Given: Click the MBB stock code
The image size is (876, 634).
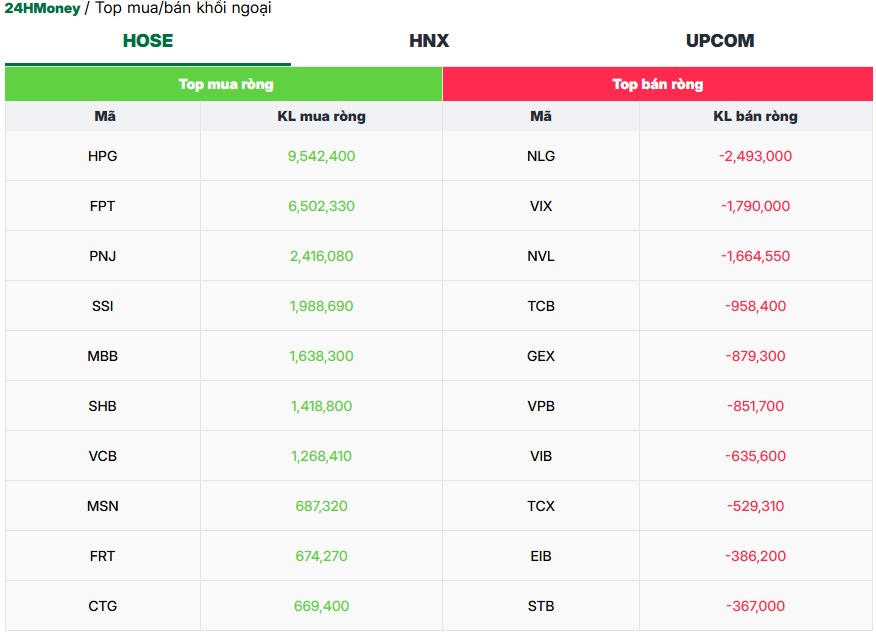Looking at the screenshot, I should [x=103, y=356].
